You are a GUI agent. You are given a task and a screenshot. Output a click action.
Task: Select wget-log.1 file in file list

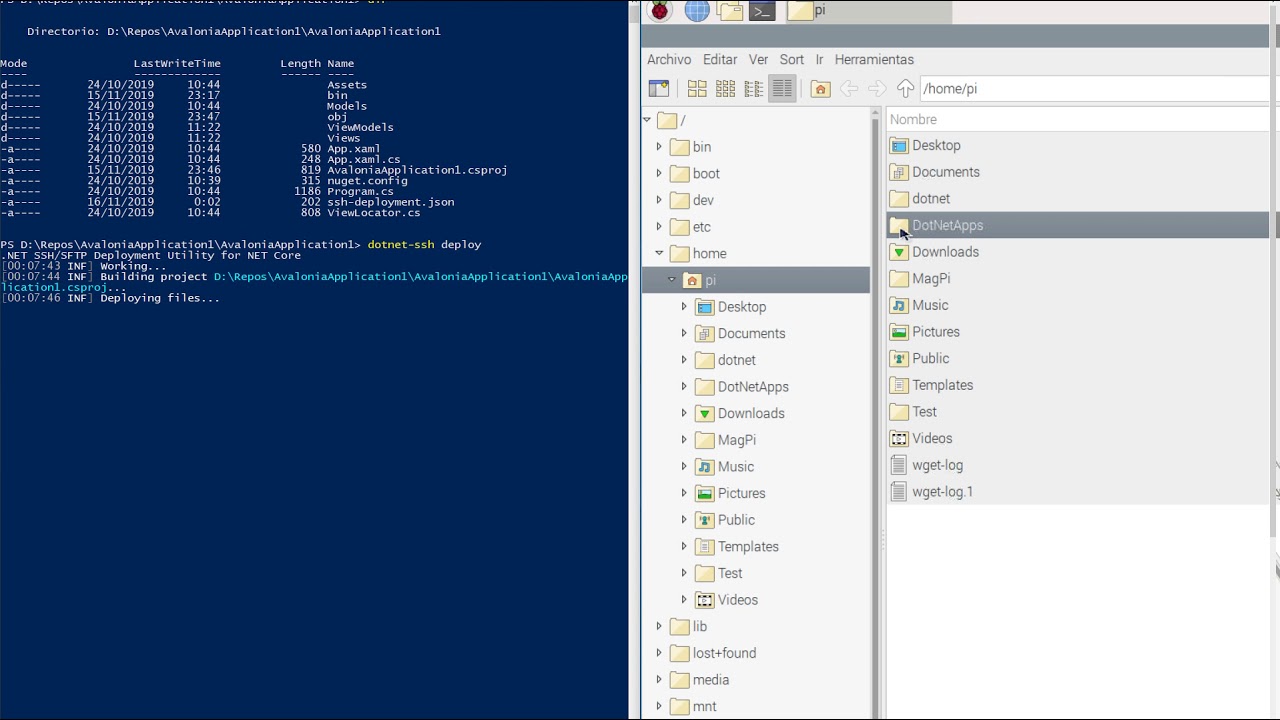1078,492
